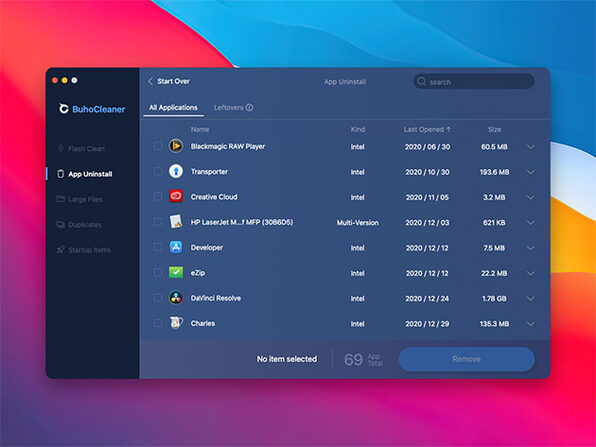Open Duplicates in sidebar
This screenshot has width=596, height=447.
tap(79, 225)
